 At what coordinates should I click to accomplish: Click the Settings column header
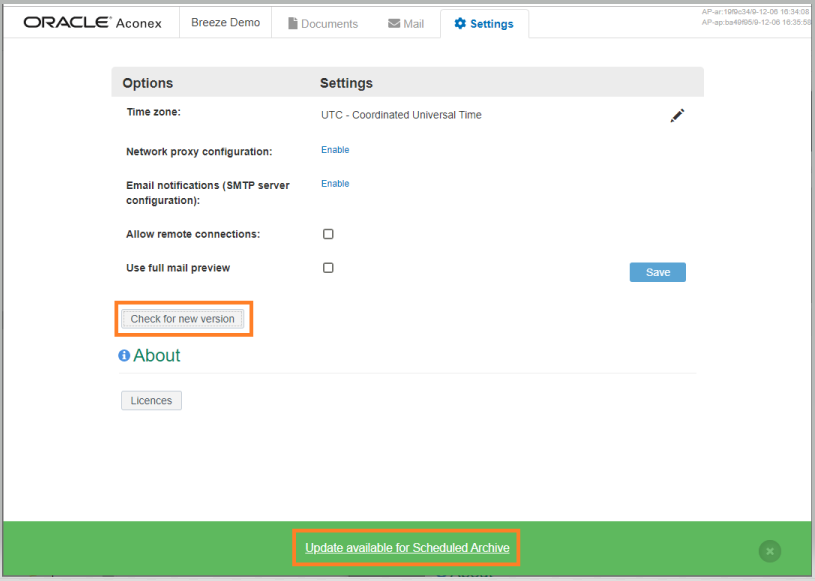click(x=346, y=83)
